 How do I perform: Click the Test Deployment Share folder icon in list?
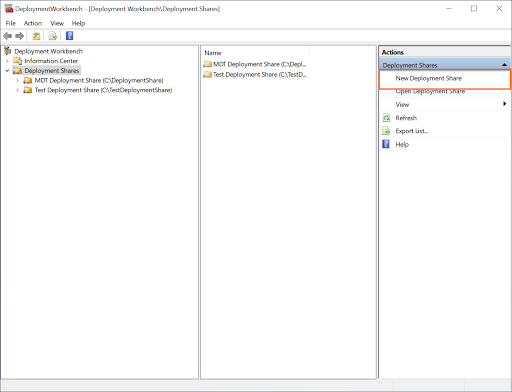(x=208, y=74)
